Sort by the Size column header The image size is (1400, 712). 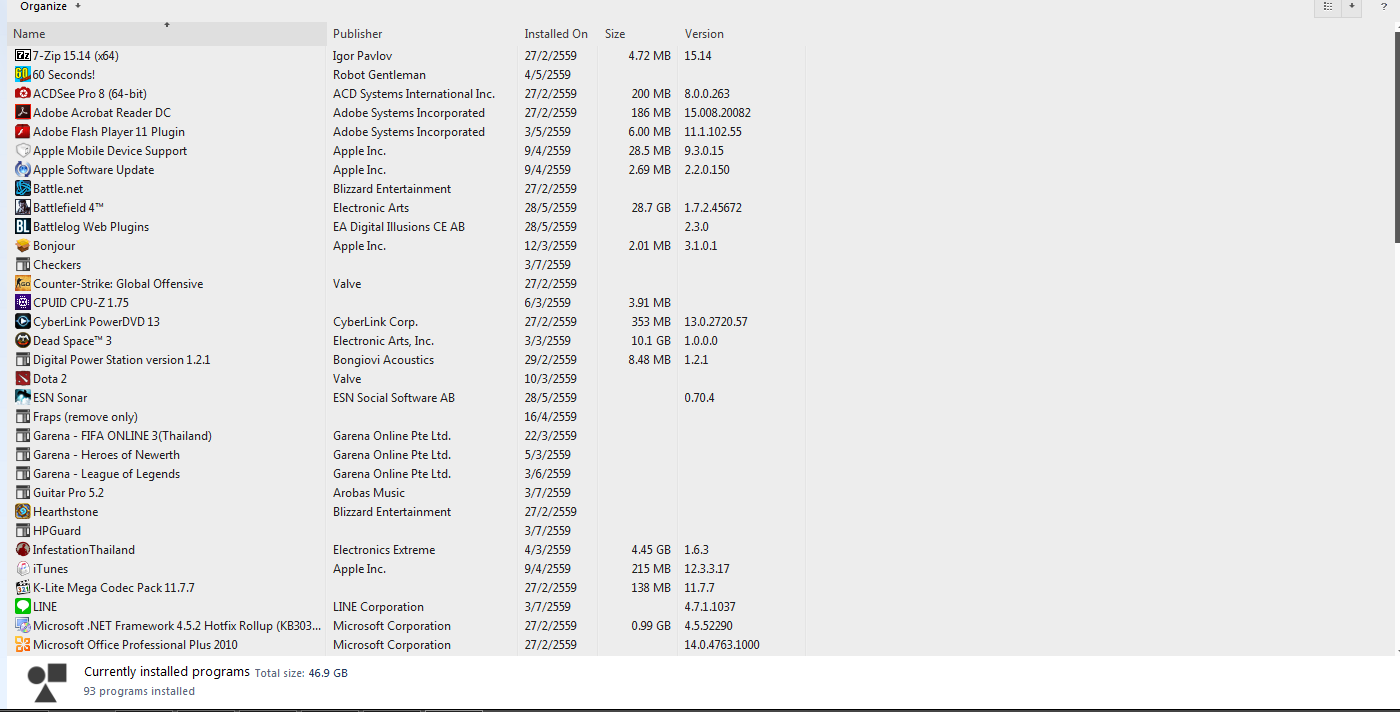click(x=637, y=34)
